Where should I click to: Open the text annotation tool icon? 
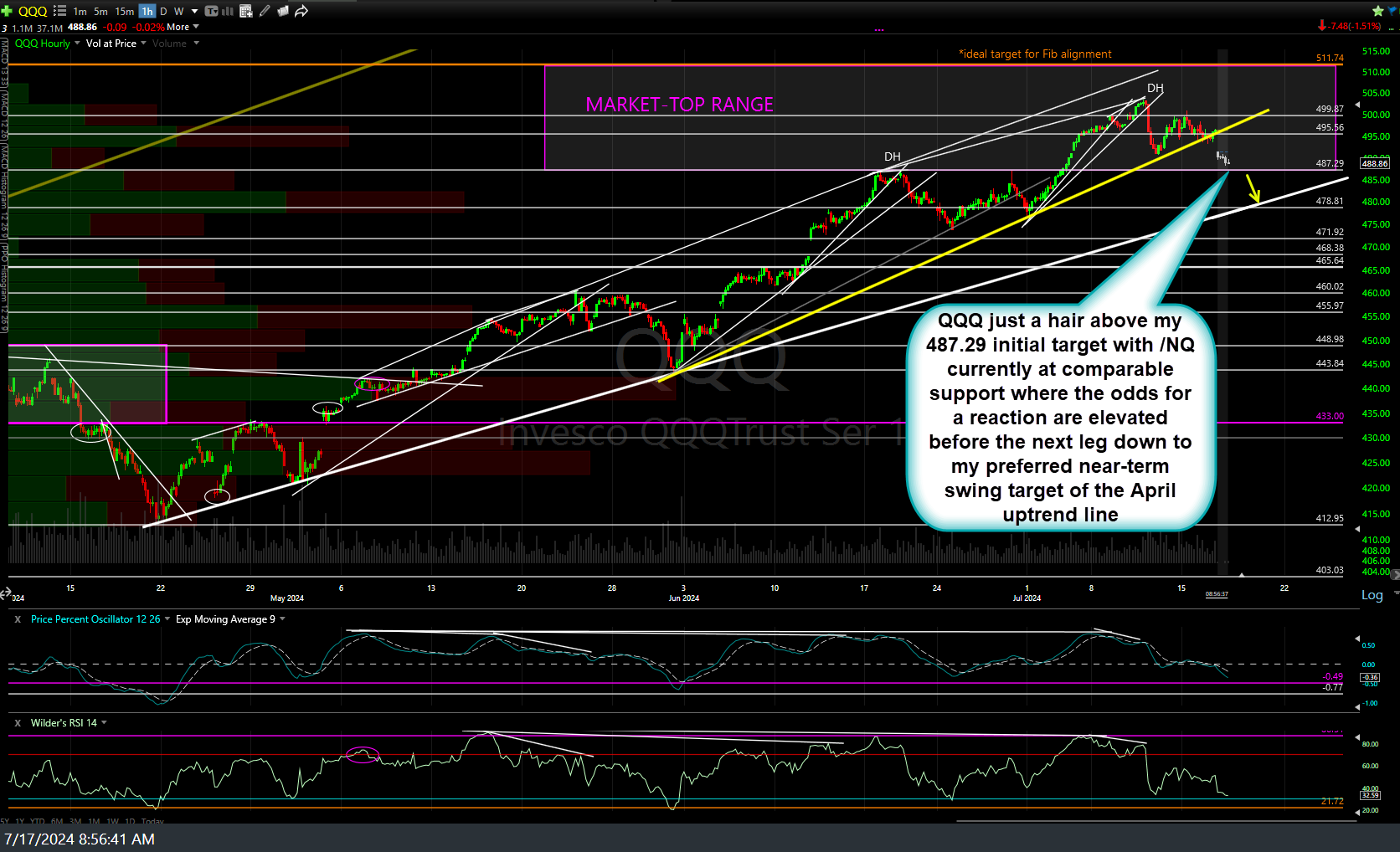click(211, 11)
